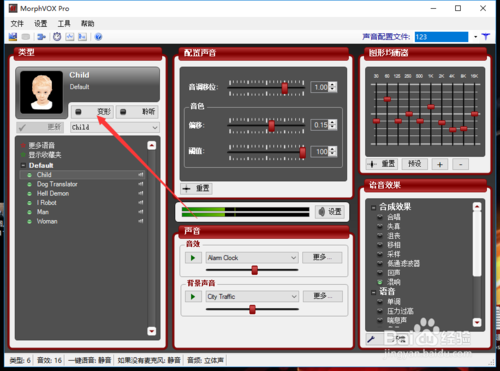This screenshot has width=500, height=371.
Task: Enable the 单调 monotone voice effect
Action: tap(380, 302)
